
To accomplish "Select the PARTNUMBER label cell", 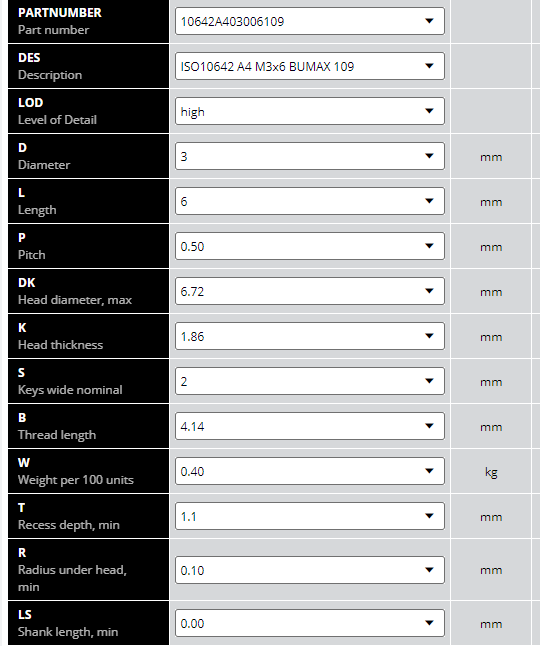I will point(89,21).
